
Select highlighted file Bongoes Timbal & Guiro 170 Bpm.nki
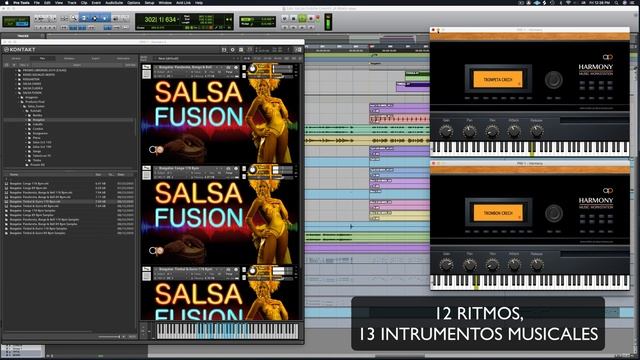[34, 202]
